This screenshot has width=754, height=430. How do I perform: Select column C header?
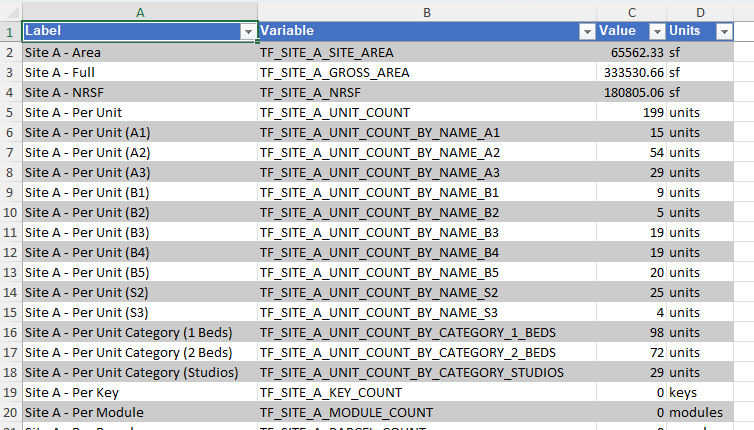(631, 11)
